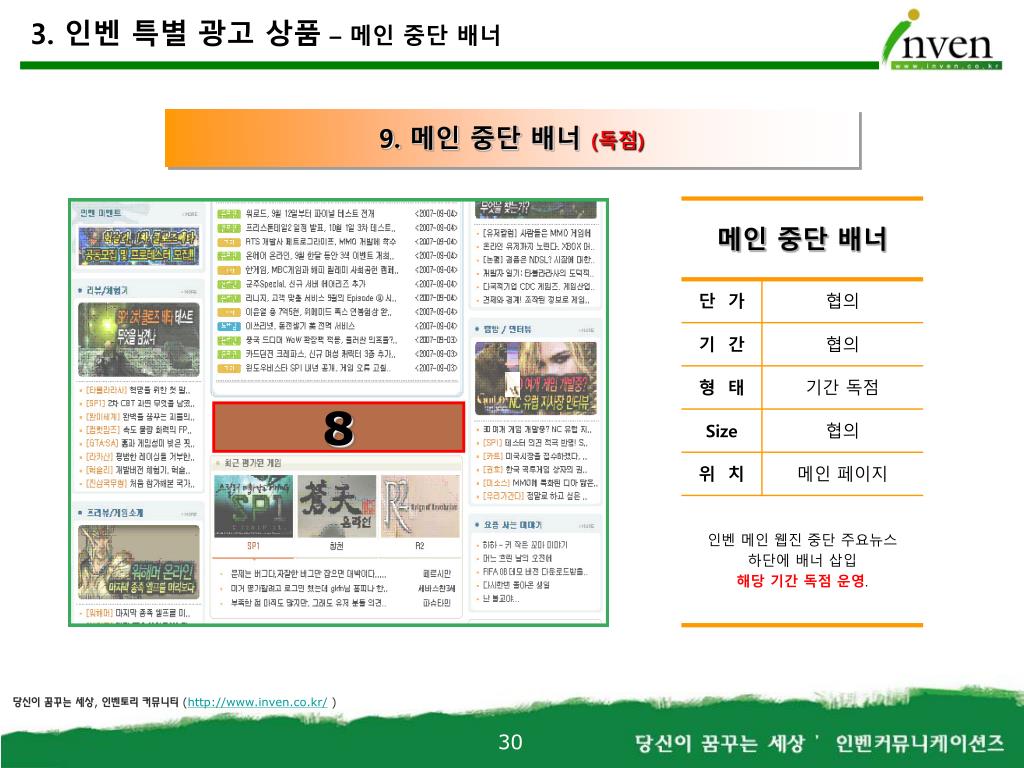Screen dimensions: 1024x768
Task: Select the 단 가 row label in table
Action: click(x=722, y=300)
